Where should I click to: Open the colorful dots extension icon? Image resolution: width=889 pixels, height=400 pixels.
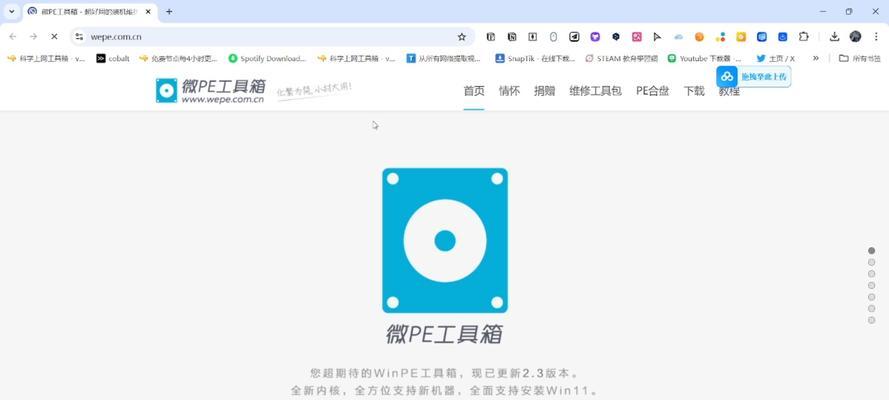(720, 37)
